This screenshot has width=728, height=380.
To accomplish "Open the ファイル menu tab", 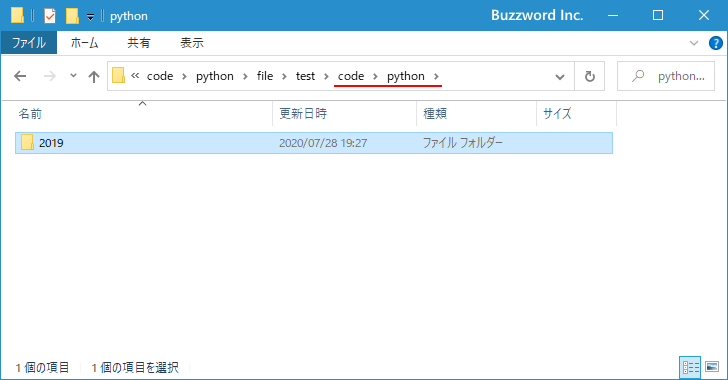I will [29, 43].
